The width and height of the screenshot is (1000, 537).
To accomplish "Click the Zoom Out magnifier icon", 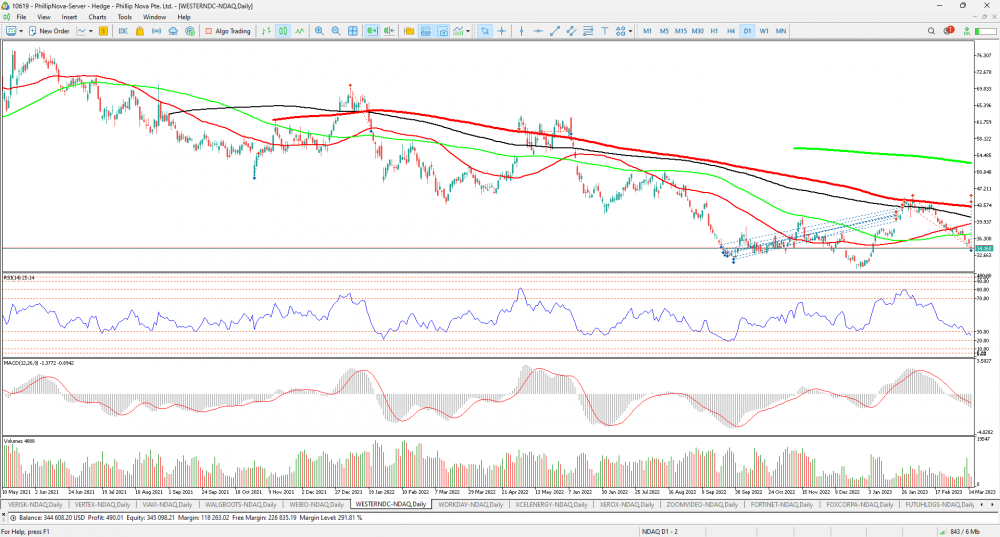I will point(335,31).
